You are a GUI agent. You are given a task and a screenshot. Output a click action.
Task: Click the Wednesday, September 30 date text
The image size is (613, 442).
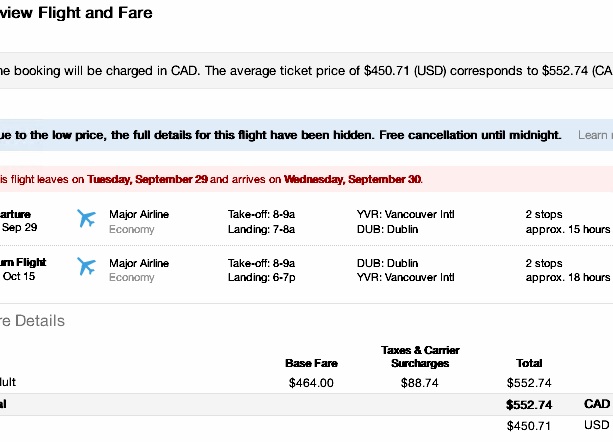click(x=353, y=179)
